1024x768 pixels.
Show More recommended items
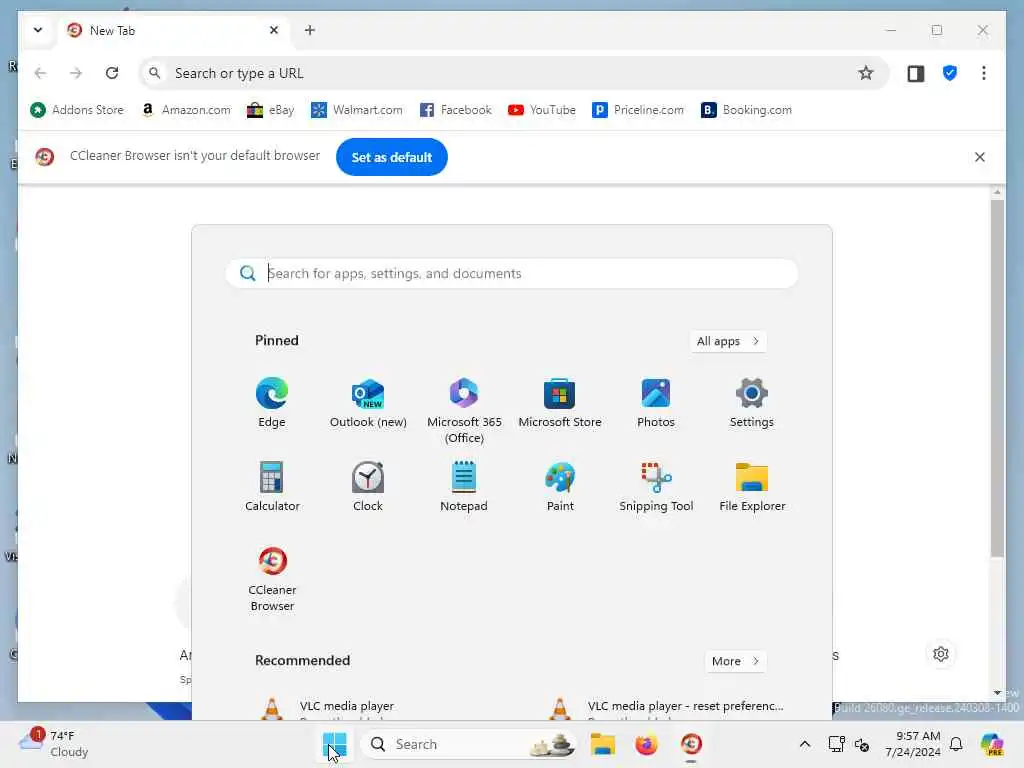point(735,661)
